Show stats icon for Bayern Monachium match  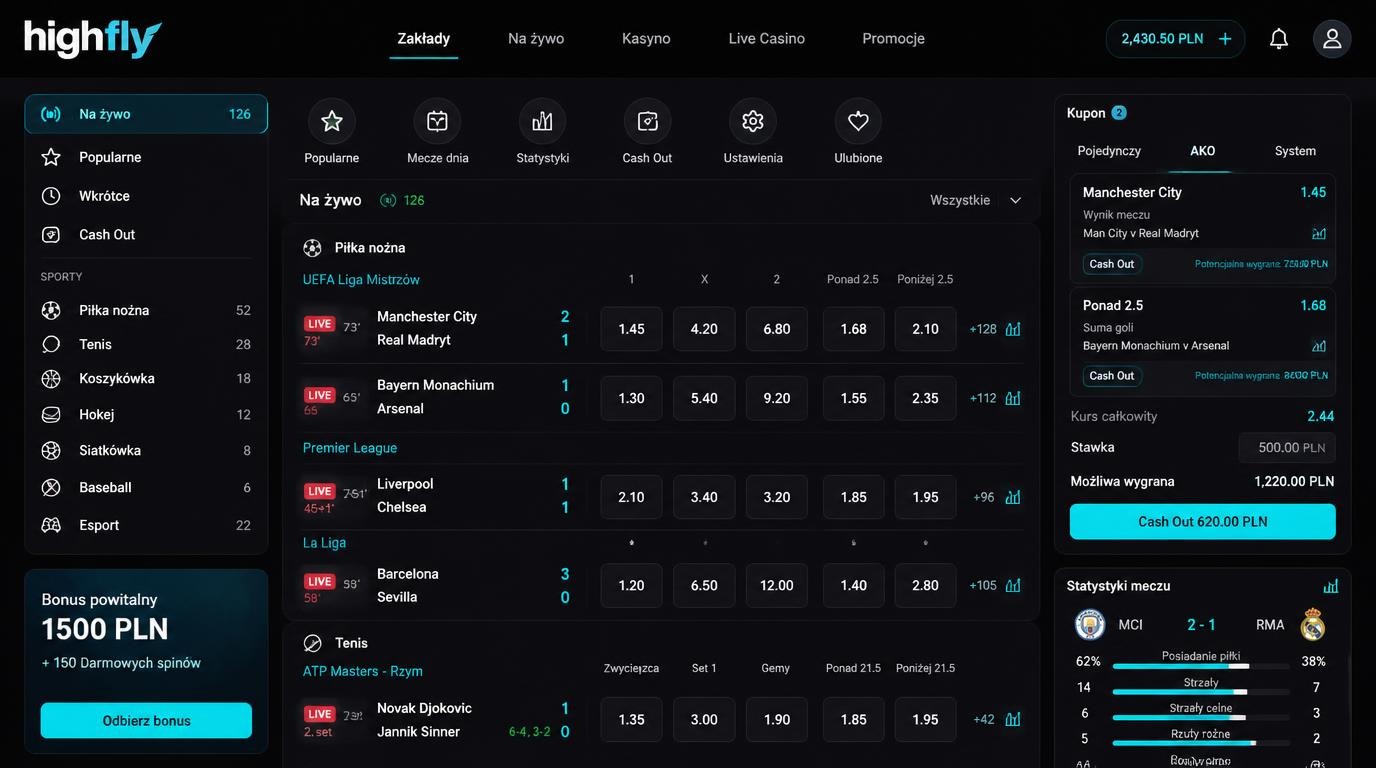(1013, 398)
